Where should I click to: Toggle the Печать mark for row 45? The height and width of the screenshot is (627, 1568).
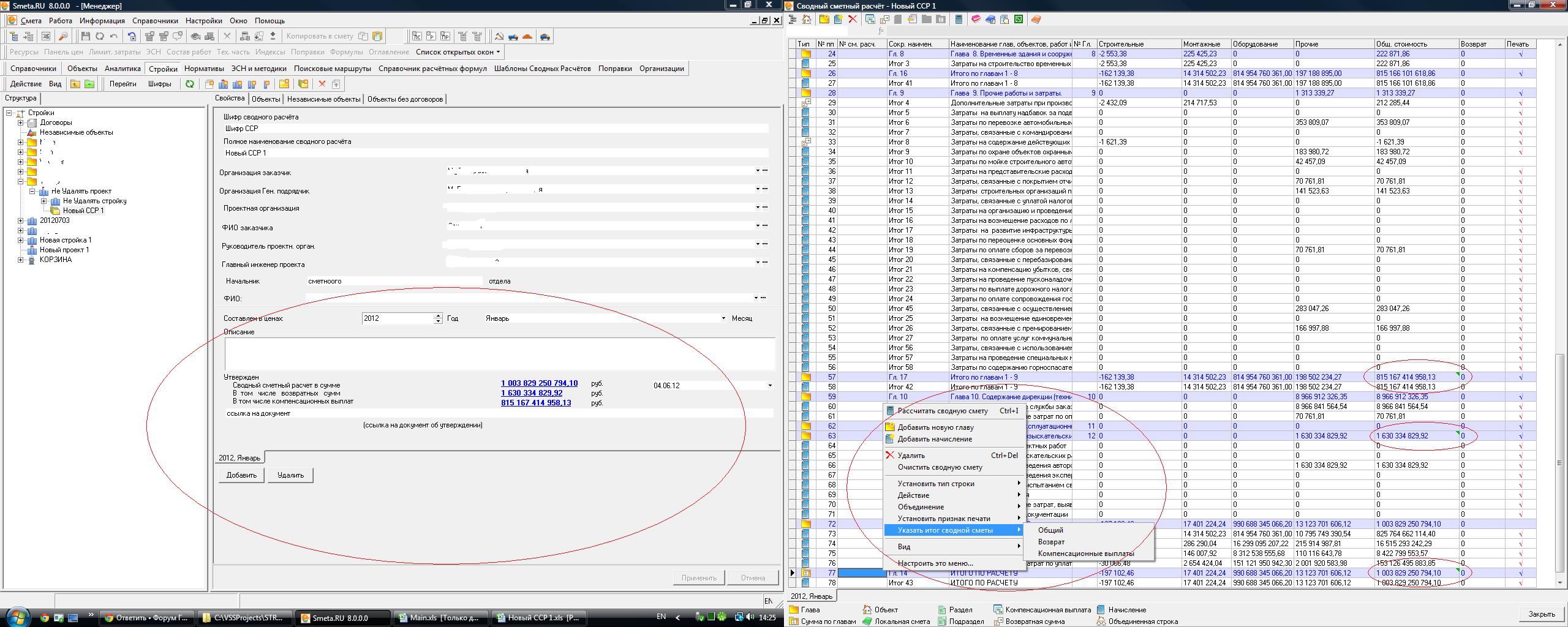pos(1520,260)
